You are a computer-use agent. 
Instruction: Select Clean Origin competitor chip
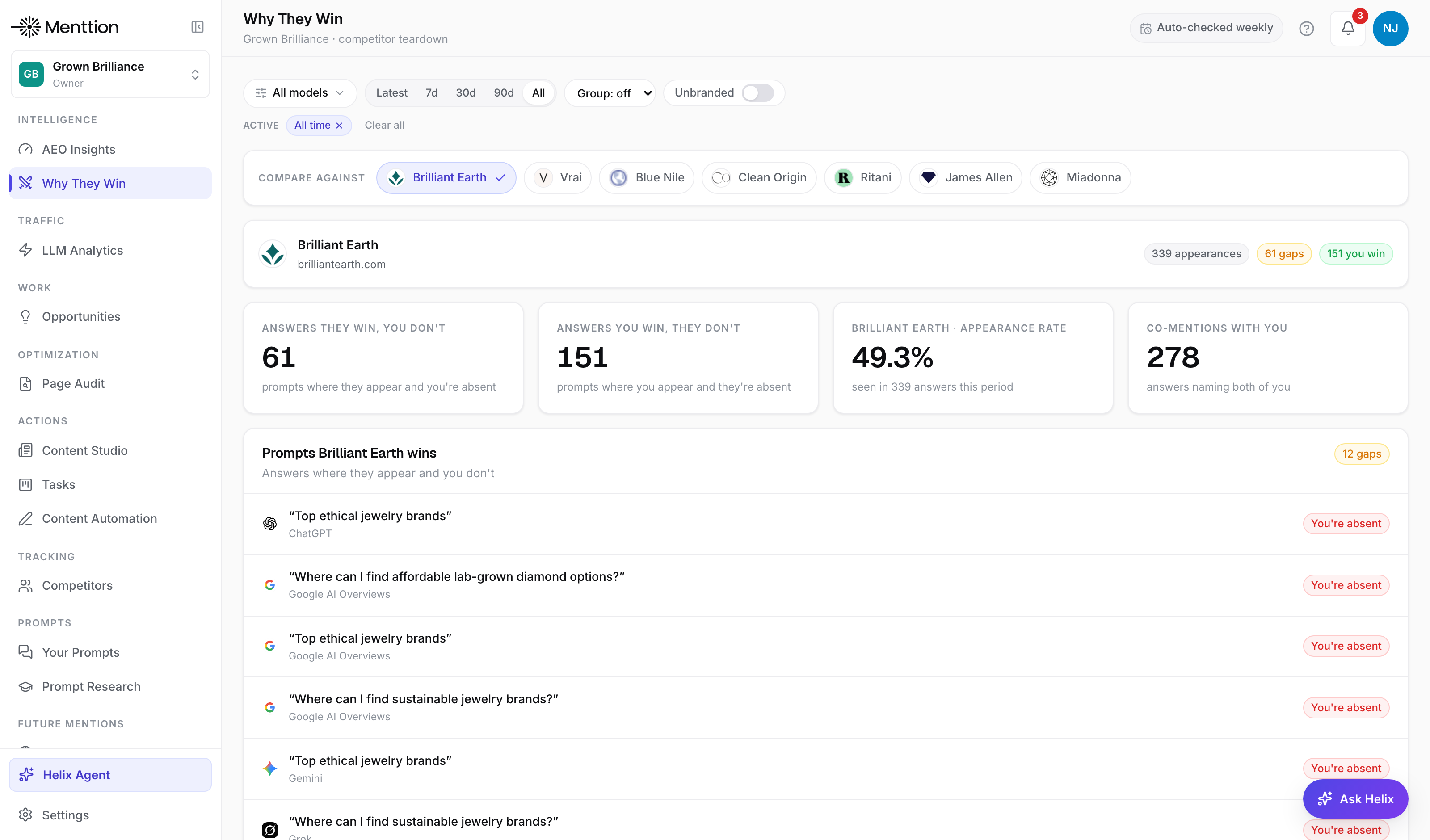tap(759, 178)
